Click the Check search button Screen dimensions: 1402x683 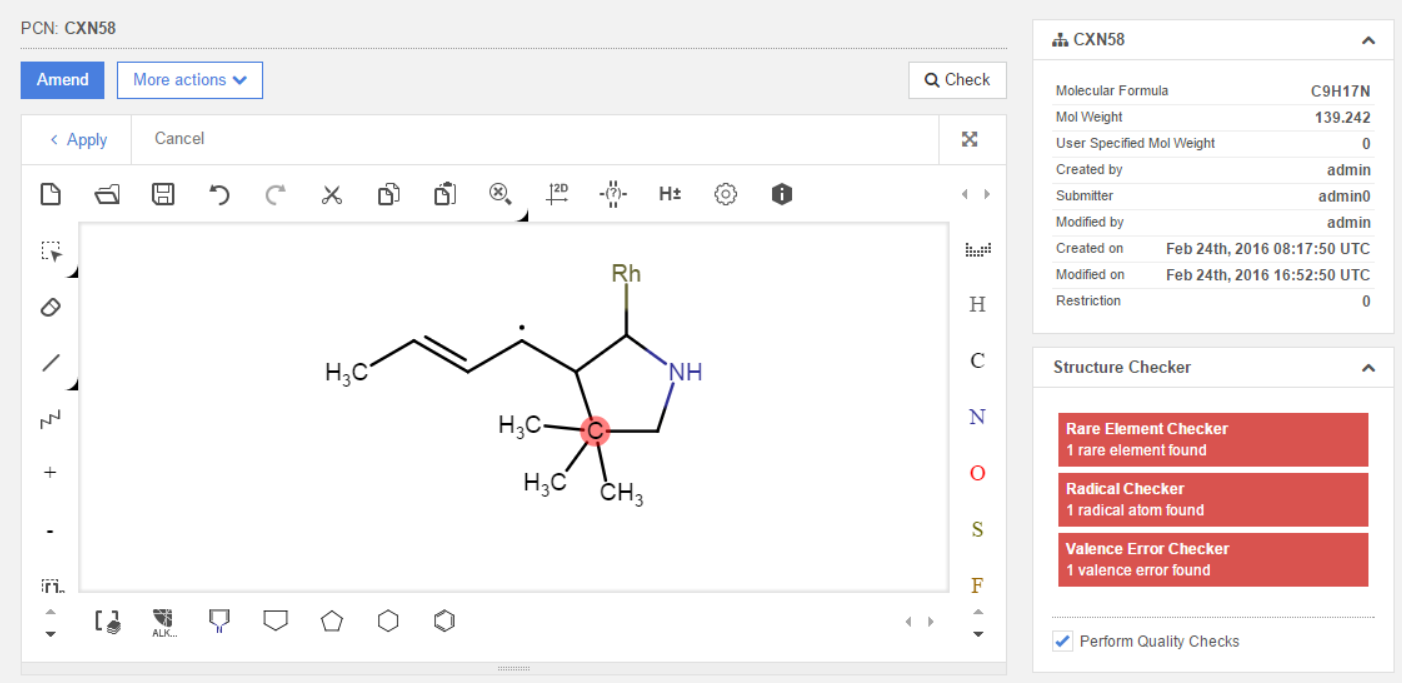(x=957, y=80)
